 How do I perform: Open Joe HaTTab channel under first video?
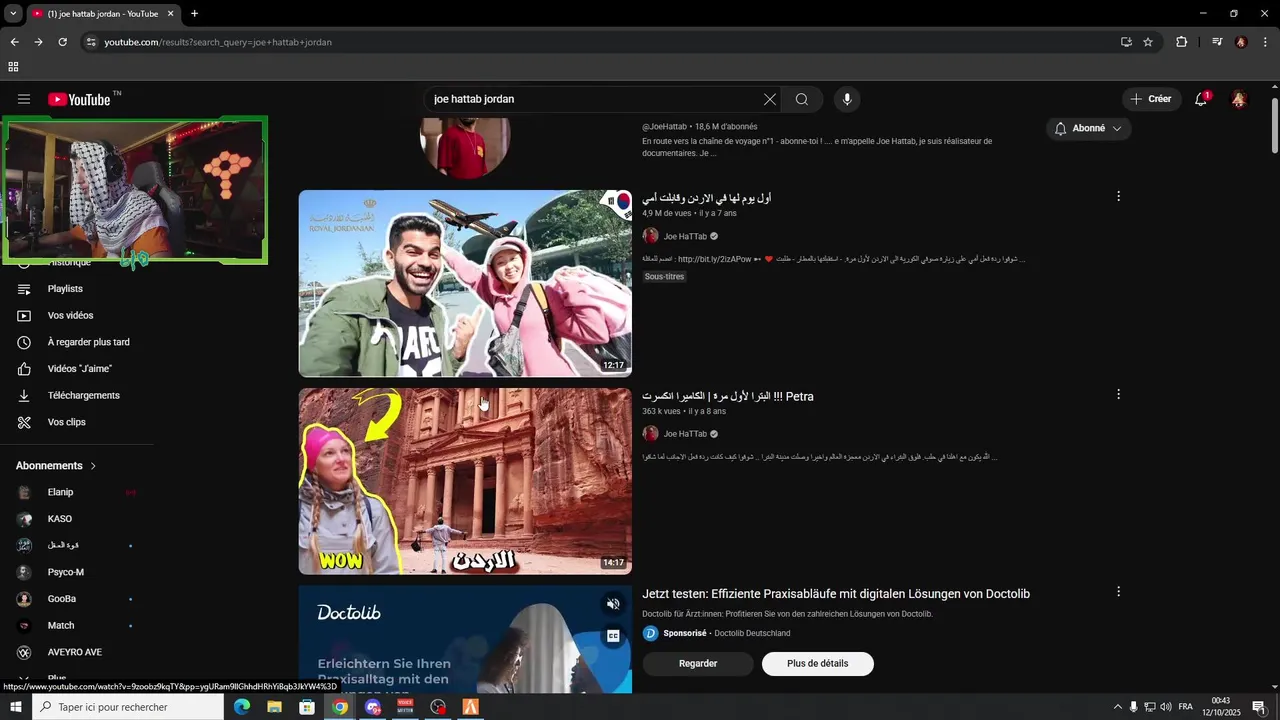click(685, 236)
